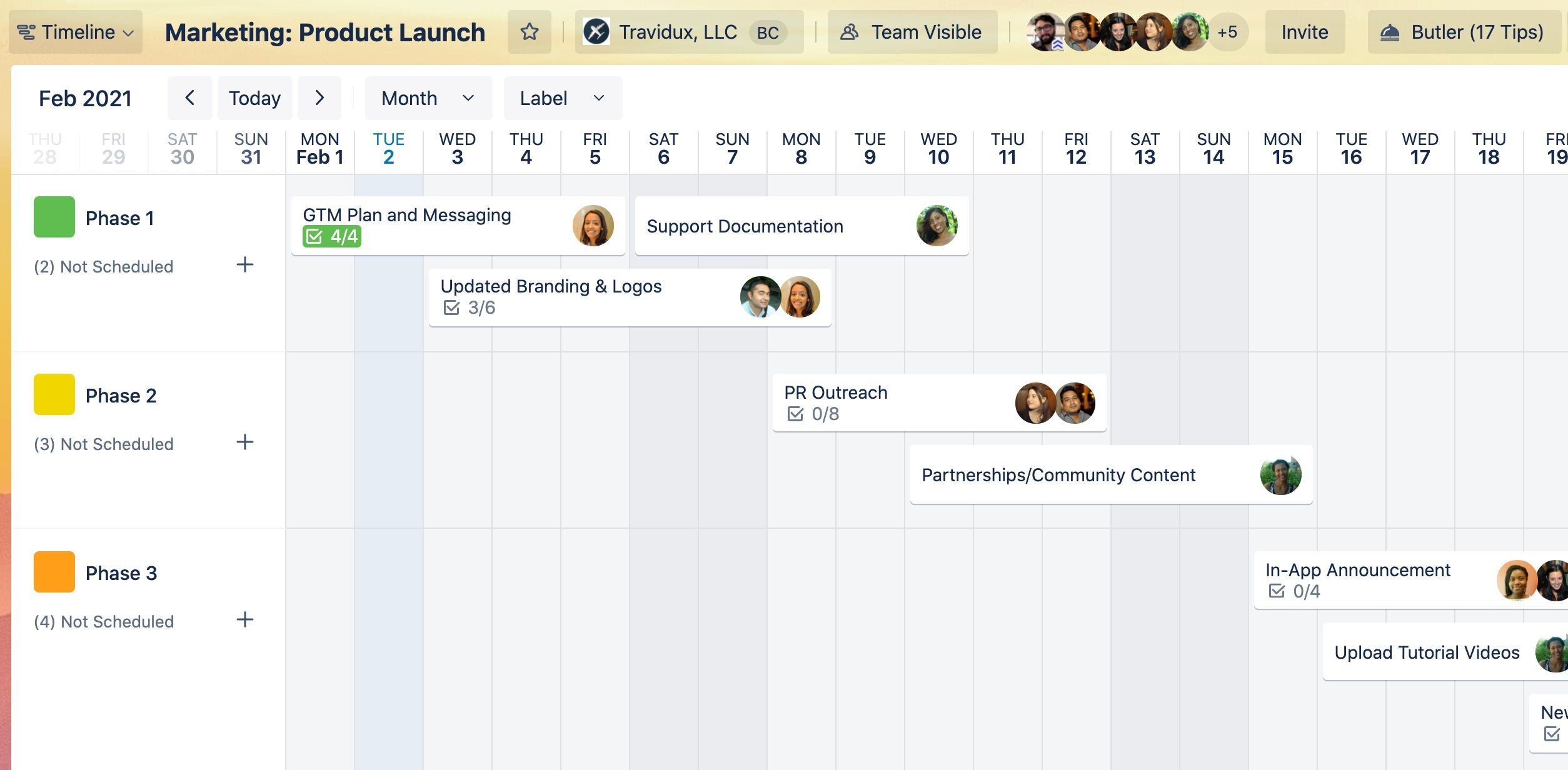Toggle visibility of Phase 2 label
This screenshot has height=770, width=1568.
[x=53, y=393]
